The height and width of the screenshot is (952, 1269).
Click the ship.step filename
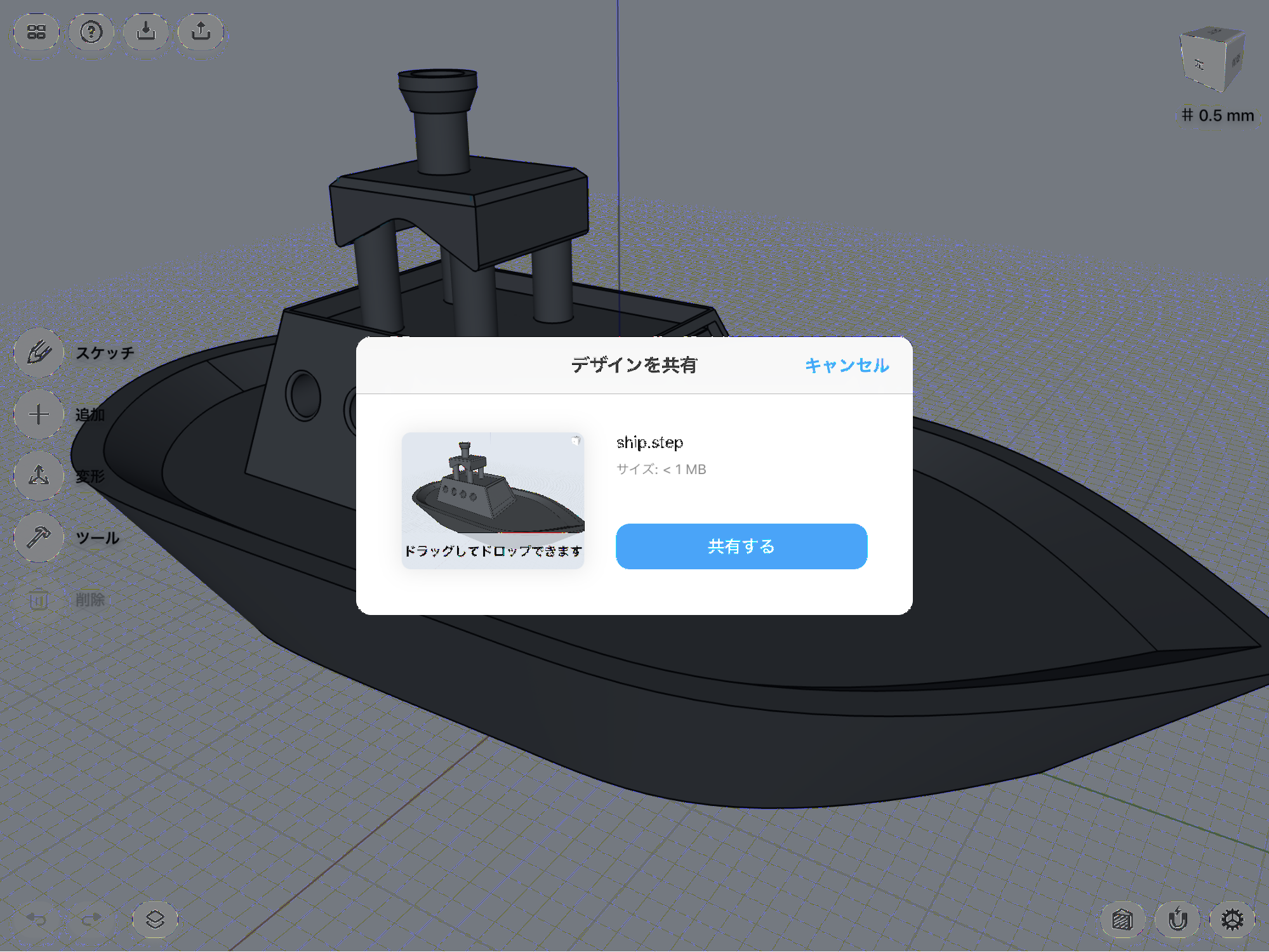point(649,442)
